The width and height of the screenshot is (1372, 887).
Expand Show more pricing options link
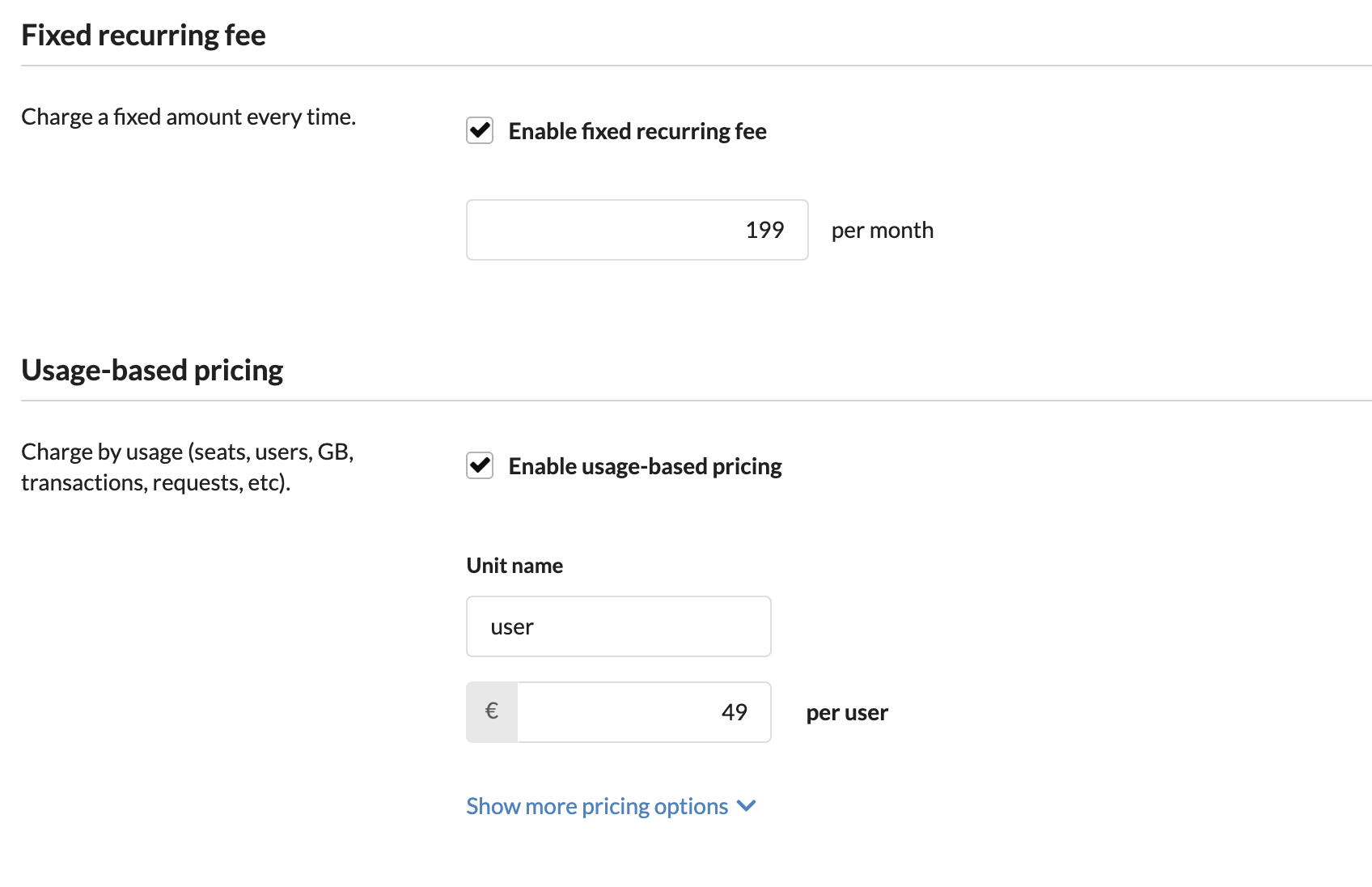(x=597, y=806)
